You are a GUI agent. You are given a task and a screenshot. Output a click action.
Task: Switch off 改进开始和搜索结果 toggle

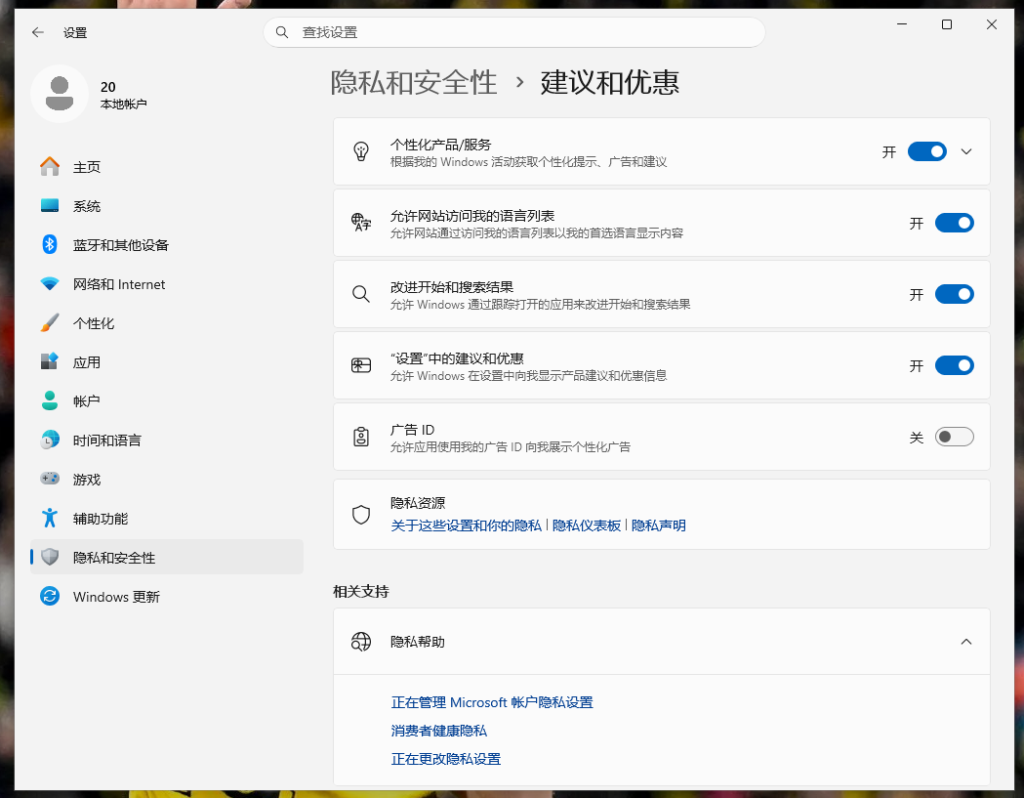(954, 294)
